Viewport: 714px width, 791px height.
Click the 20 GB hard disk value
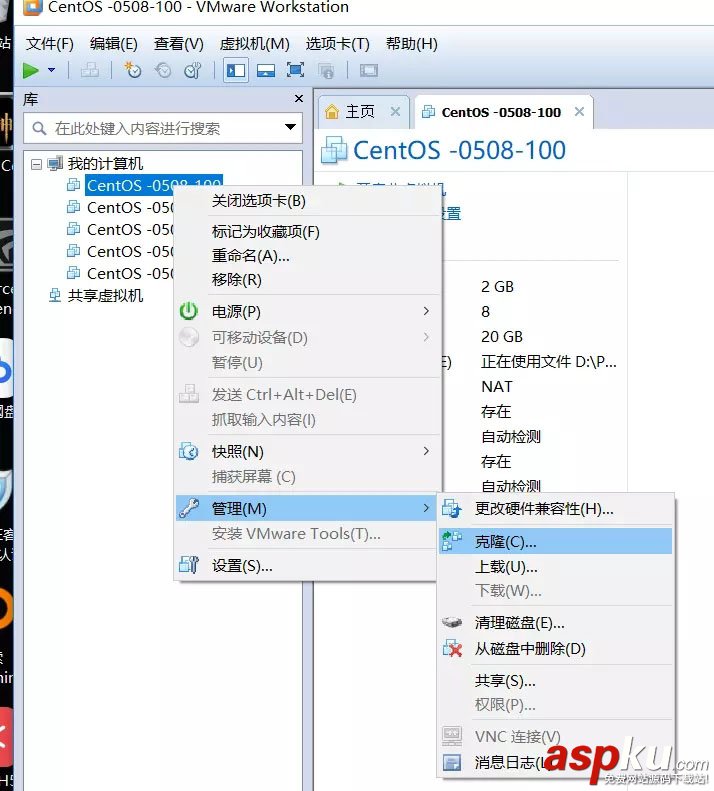click(x=502, y=336)
